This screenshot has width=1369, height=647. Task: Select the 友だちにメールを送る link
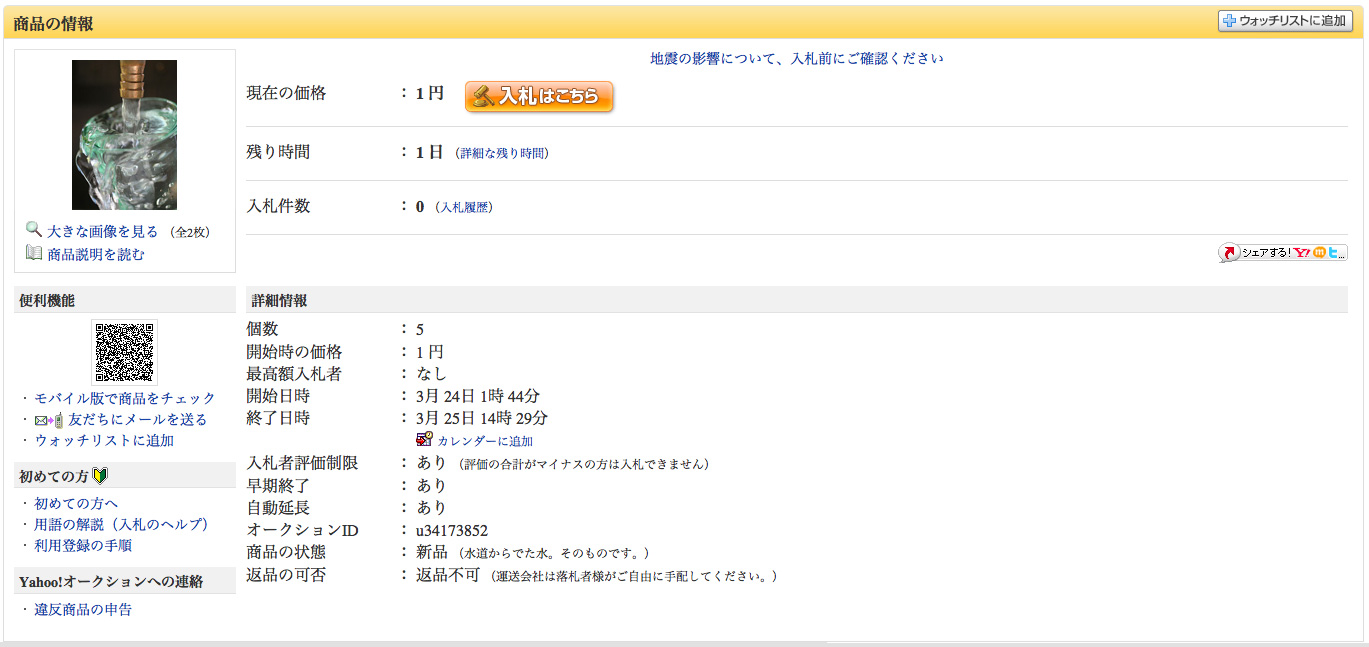tap(138, 420)
